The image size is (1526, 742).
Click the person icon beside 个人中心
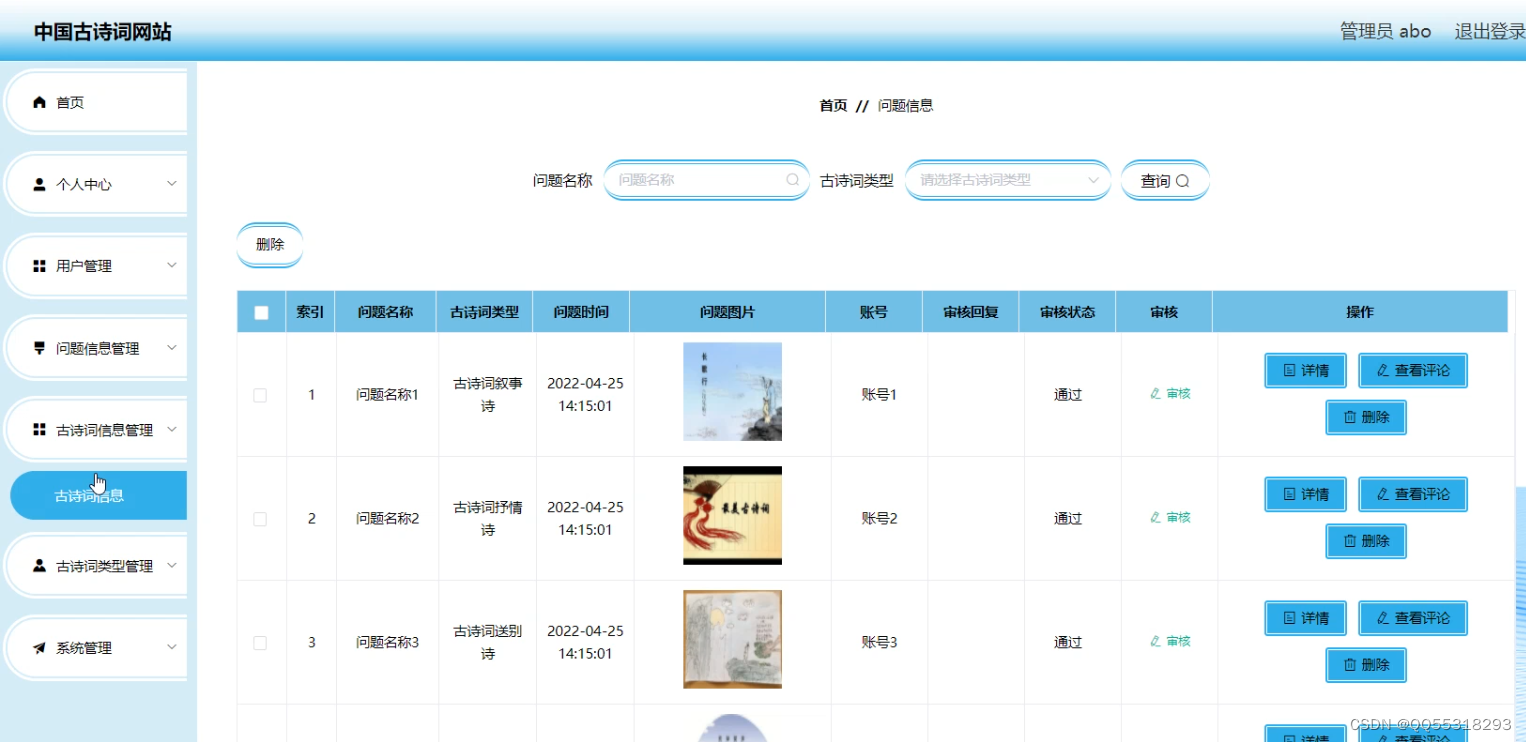pos(40,184)
